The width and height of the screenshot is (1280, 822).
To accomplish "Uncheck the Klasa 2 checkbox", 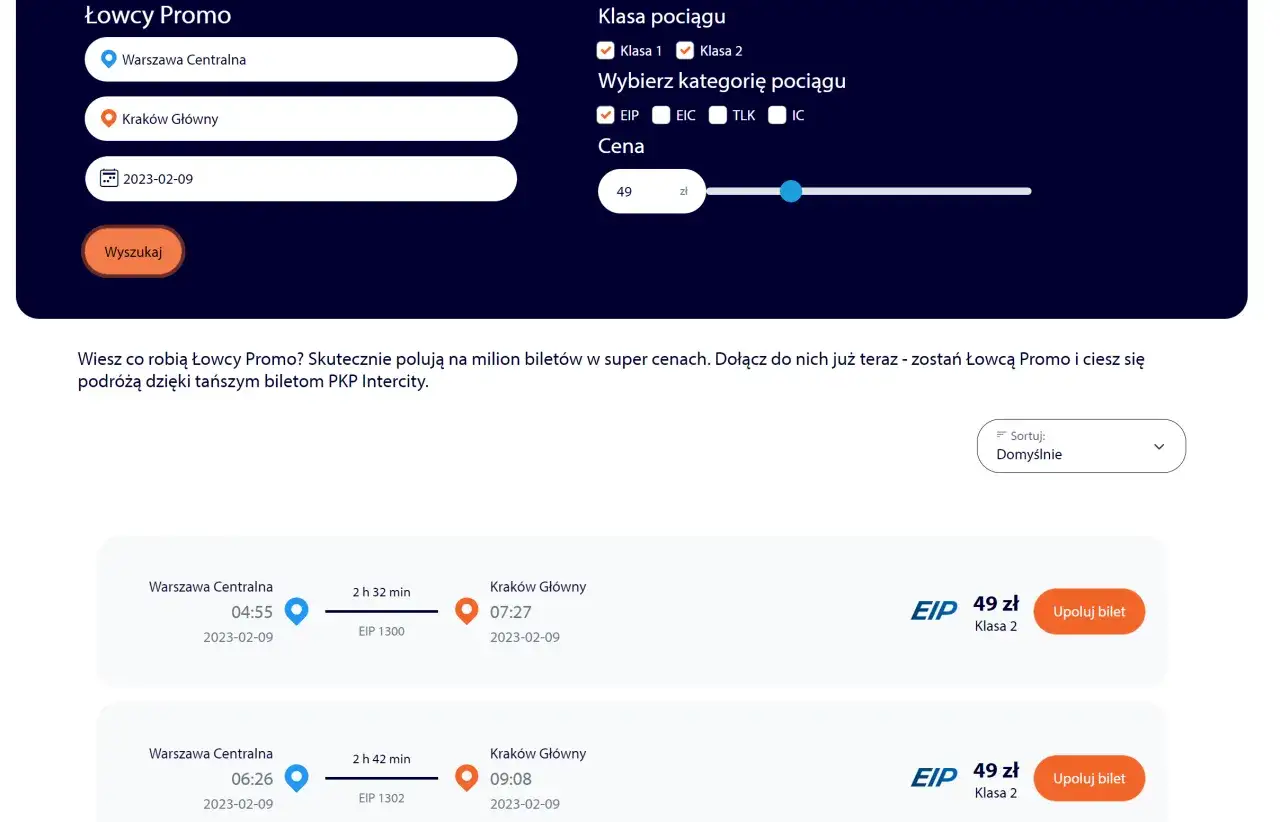I will [685, 50].
